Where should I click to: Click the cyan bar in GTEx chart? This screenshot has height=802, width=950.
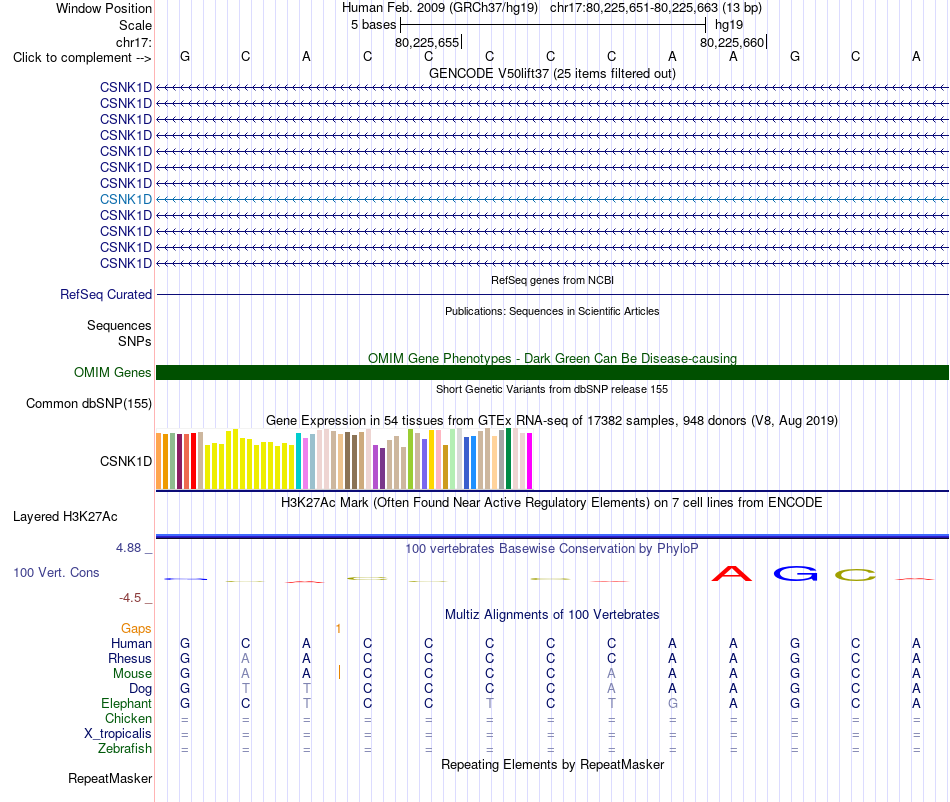298,461
